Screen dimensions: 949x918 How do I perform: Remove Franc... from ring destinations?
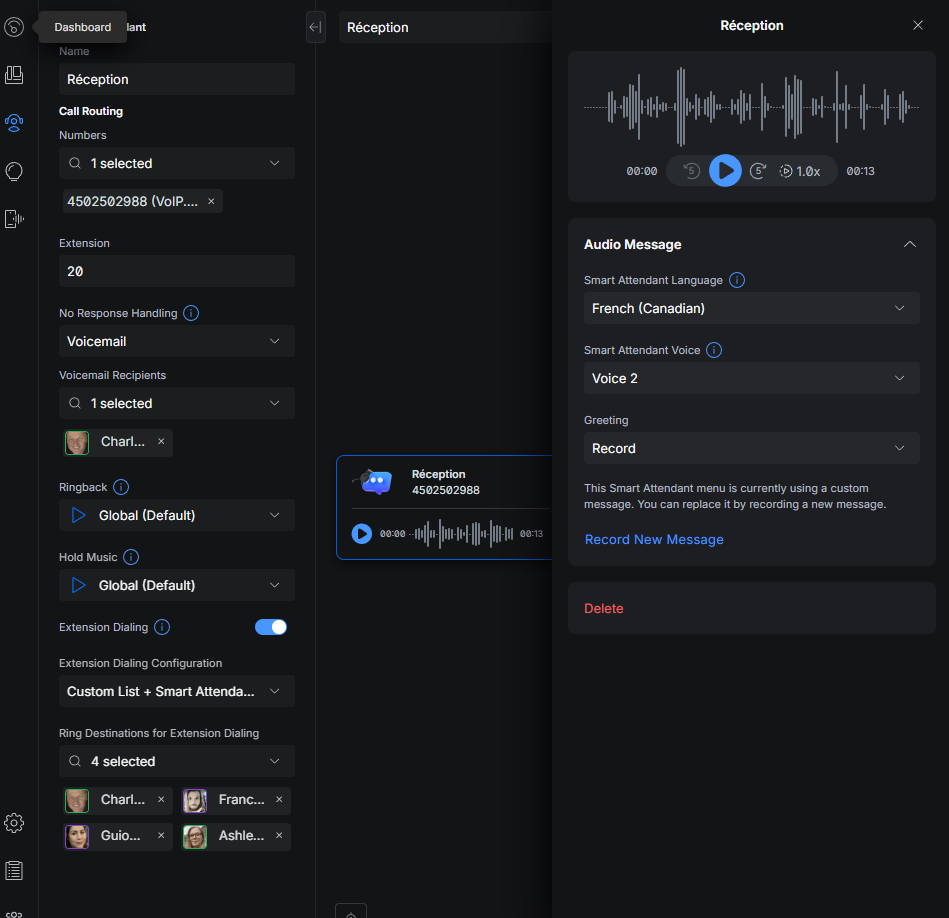[279, 800]
